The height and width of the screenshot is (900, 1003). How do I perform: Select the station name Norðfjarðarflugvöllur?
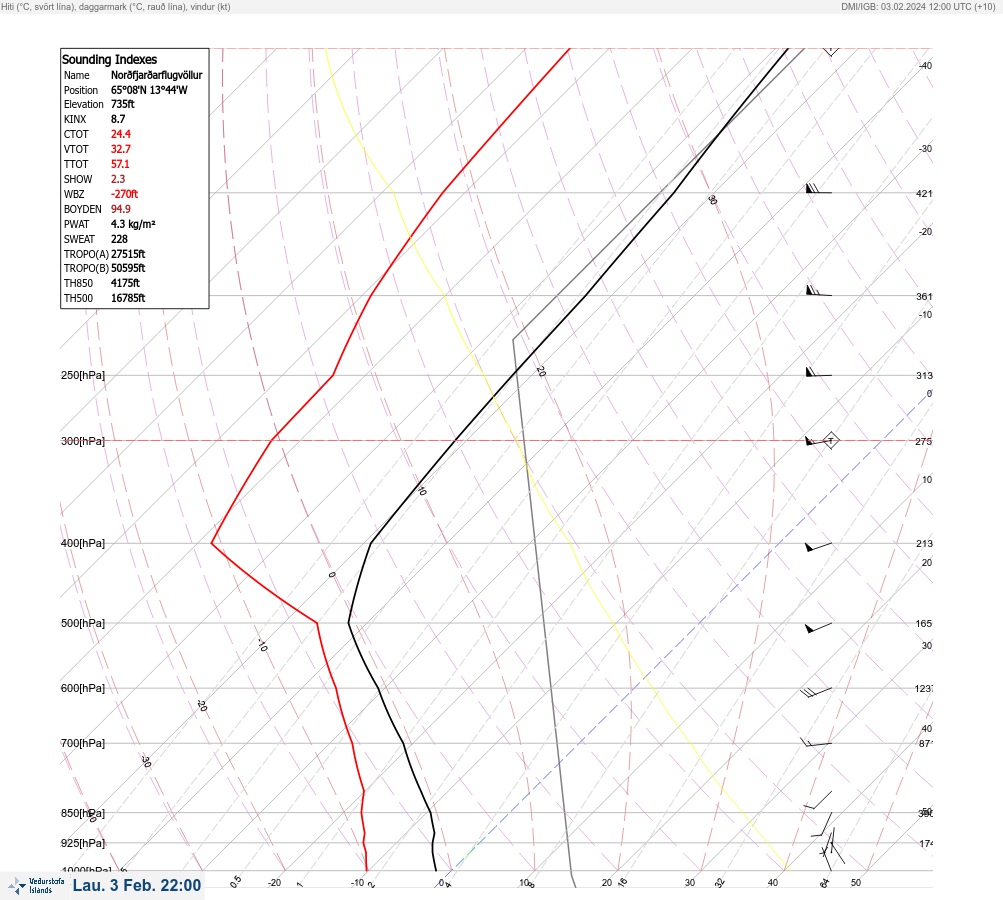[157, 75]
